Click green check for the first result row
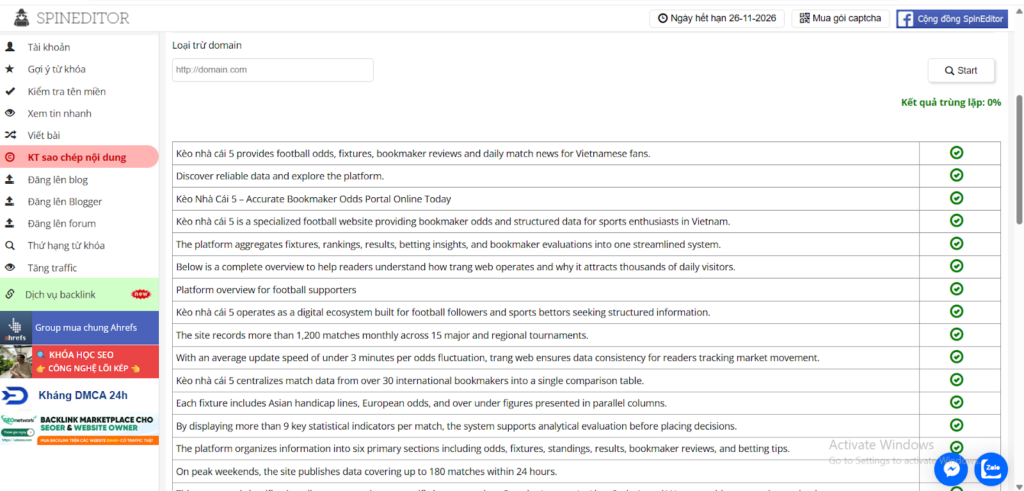The height and width of the screenshot is (491, 1024). pos(956,153)
